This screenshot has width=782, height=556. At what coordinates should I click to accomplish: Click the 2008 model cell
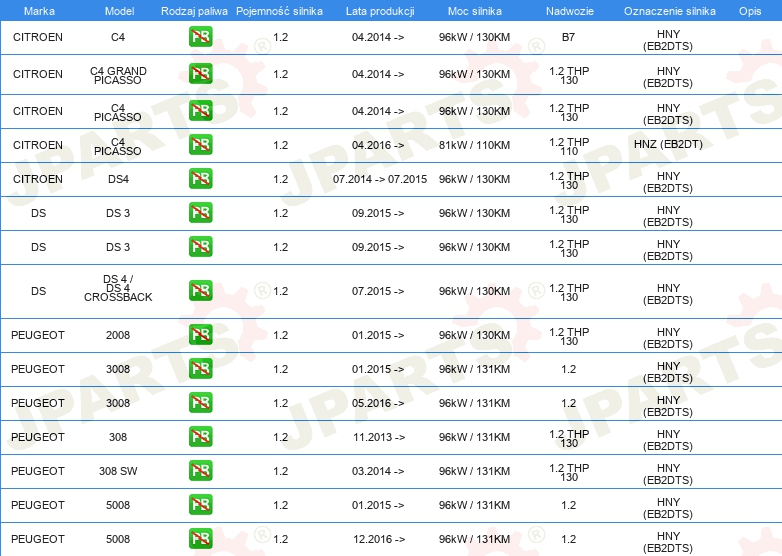pos(118,335)
